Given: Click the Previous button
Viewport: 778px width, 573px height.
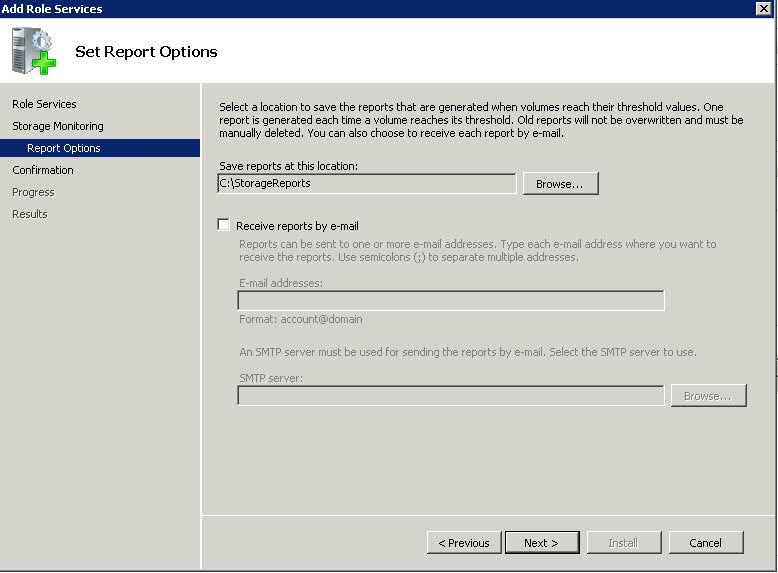Looking at the screenshot, I should [x=464, y=543].
